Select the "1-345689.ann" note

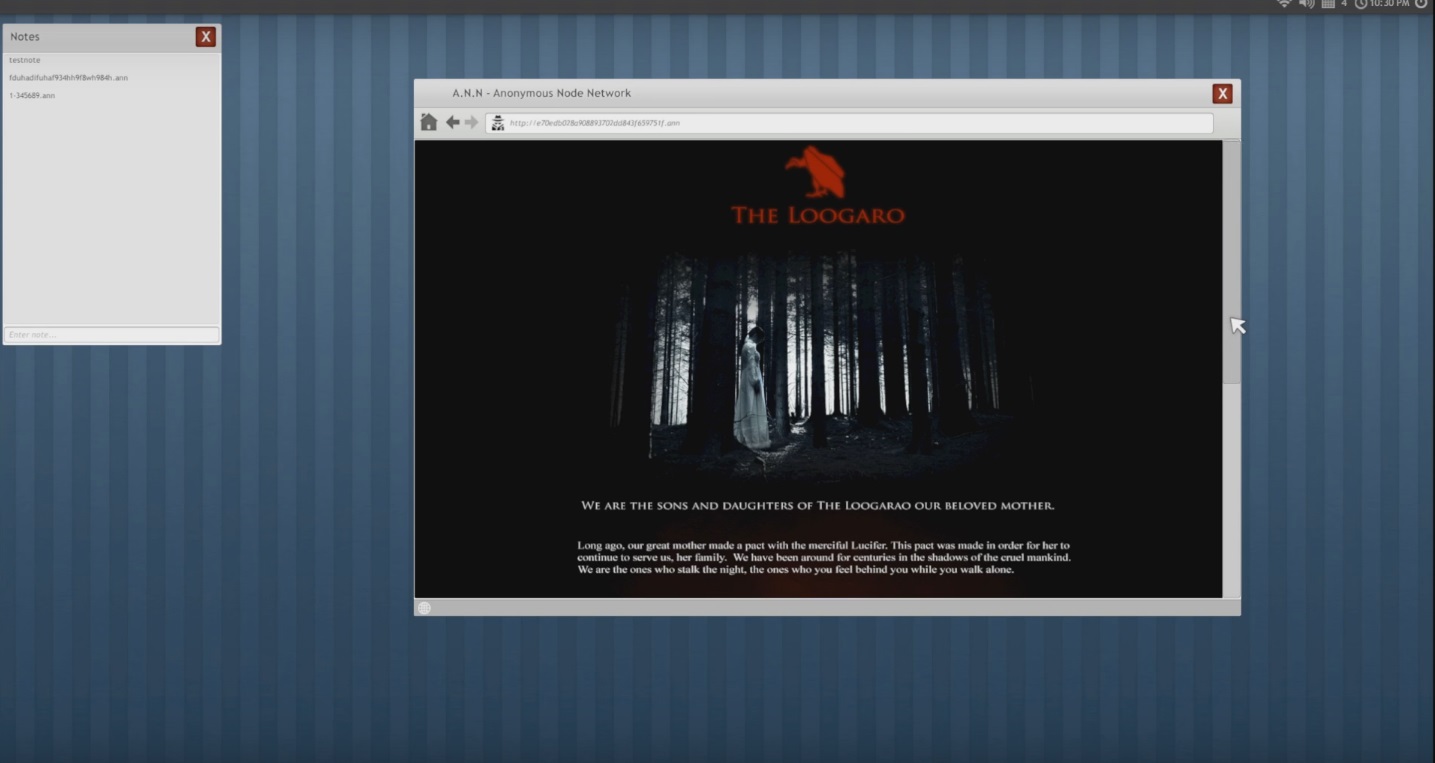(32, 96)
